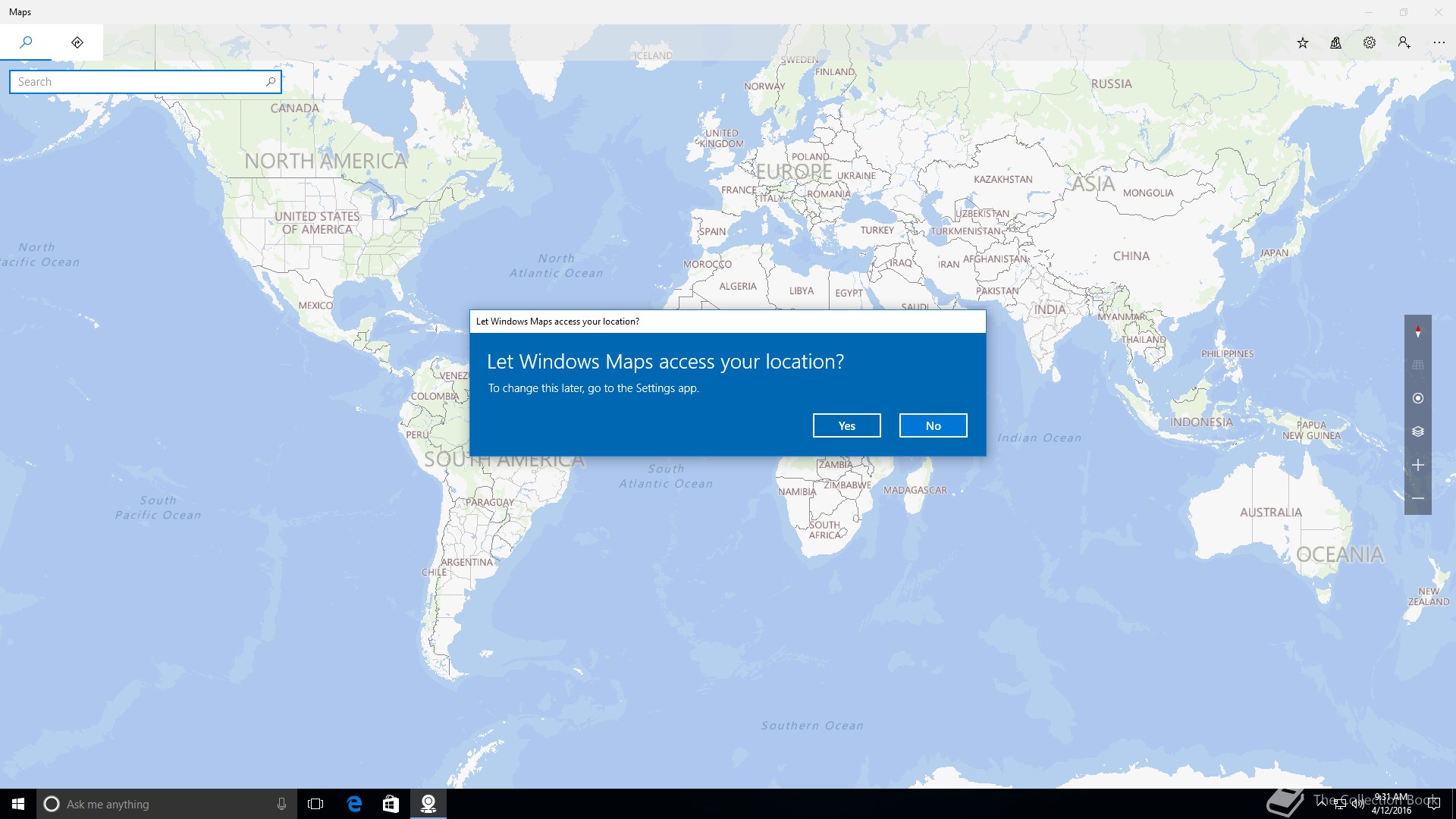The height and width of the screenshot is (819, 1456).
Task: Click the CANADA label on the map
Action: [295, 108]
